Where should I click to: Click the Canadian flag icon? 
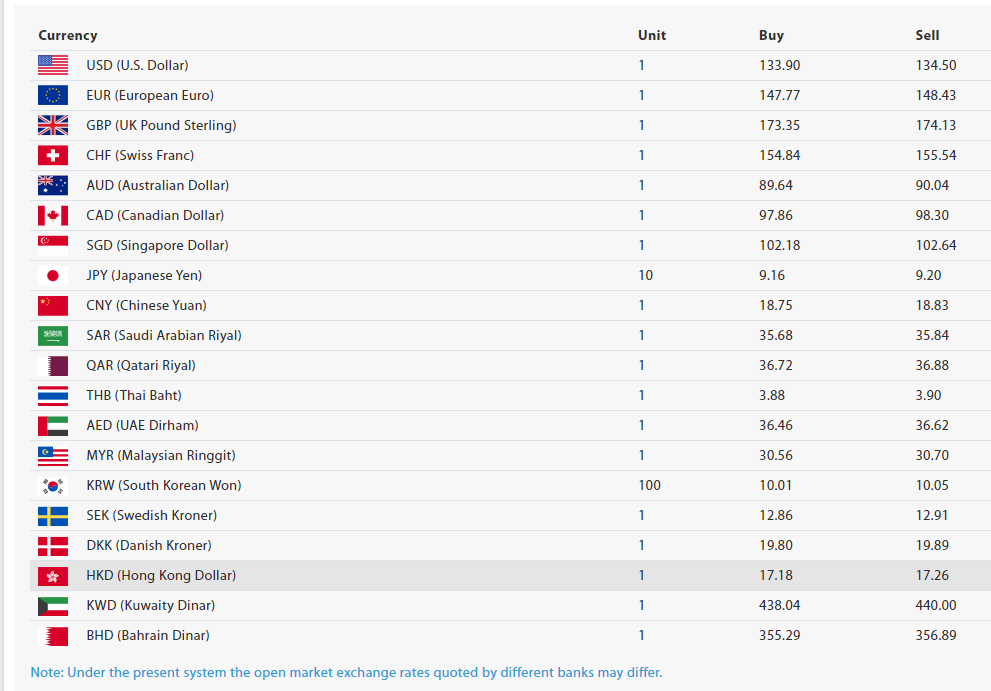[x=53, y=215]
